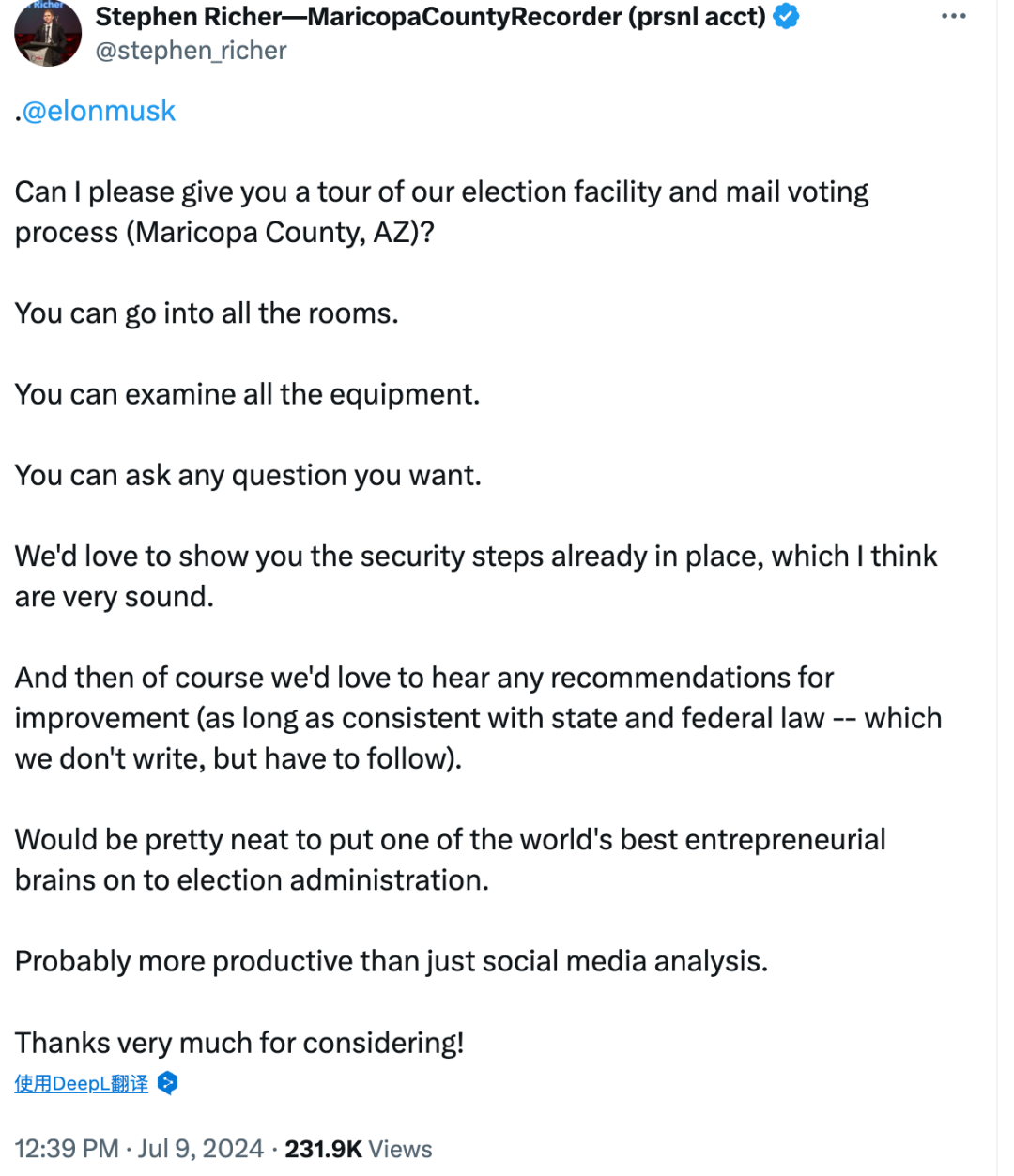Open the three-dot more options menu
This screenshot has width=1014, height=1176.
pos(953,17)
